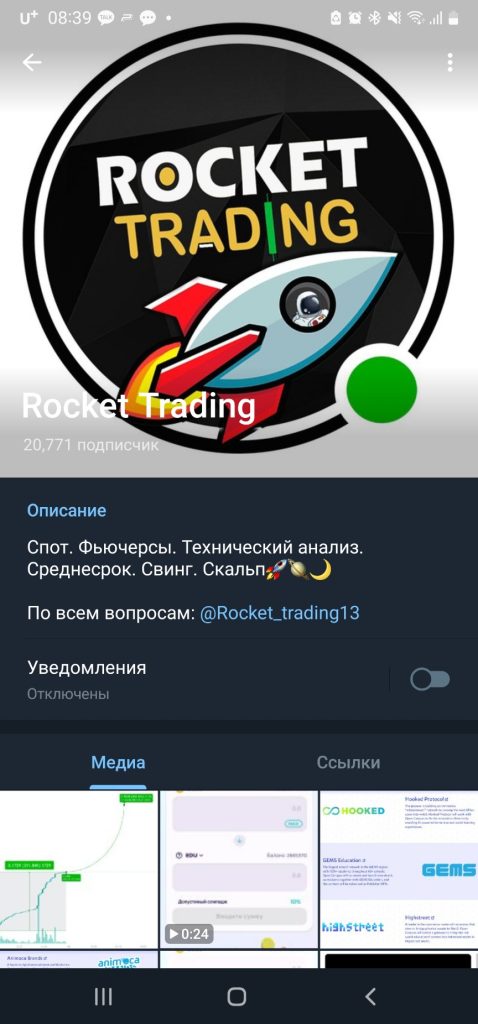Tap the 20,771 подписчик subscriber count
The image size is (478, 1024).
coord(91,445)
